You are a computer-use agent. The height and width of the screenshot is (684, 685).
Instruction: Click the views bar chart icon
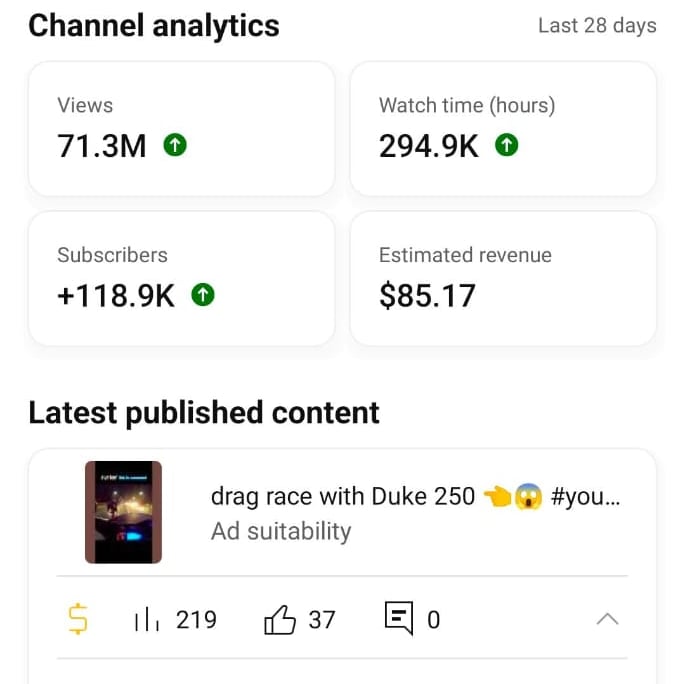tap(147, 621)
